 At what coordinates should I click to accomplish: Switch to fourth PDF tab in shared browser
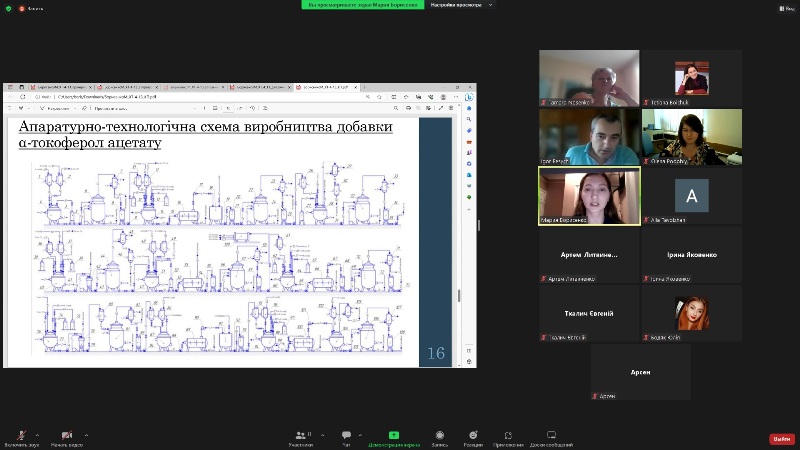click(260, 87)
